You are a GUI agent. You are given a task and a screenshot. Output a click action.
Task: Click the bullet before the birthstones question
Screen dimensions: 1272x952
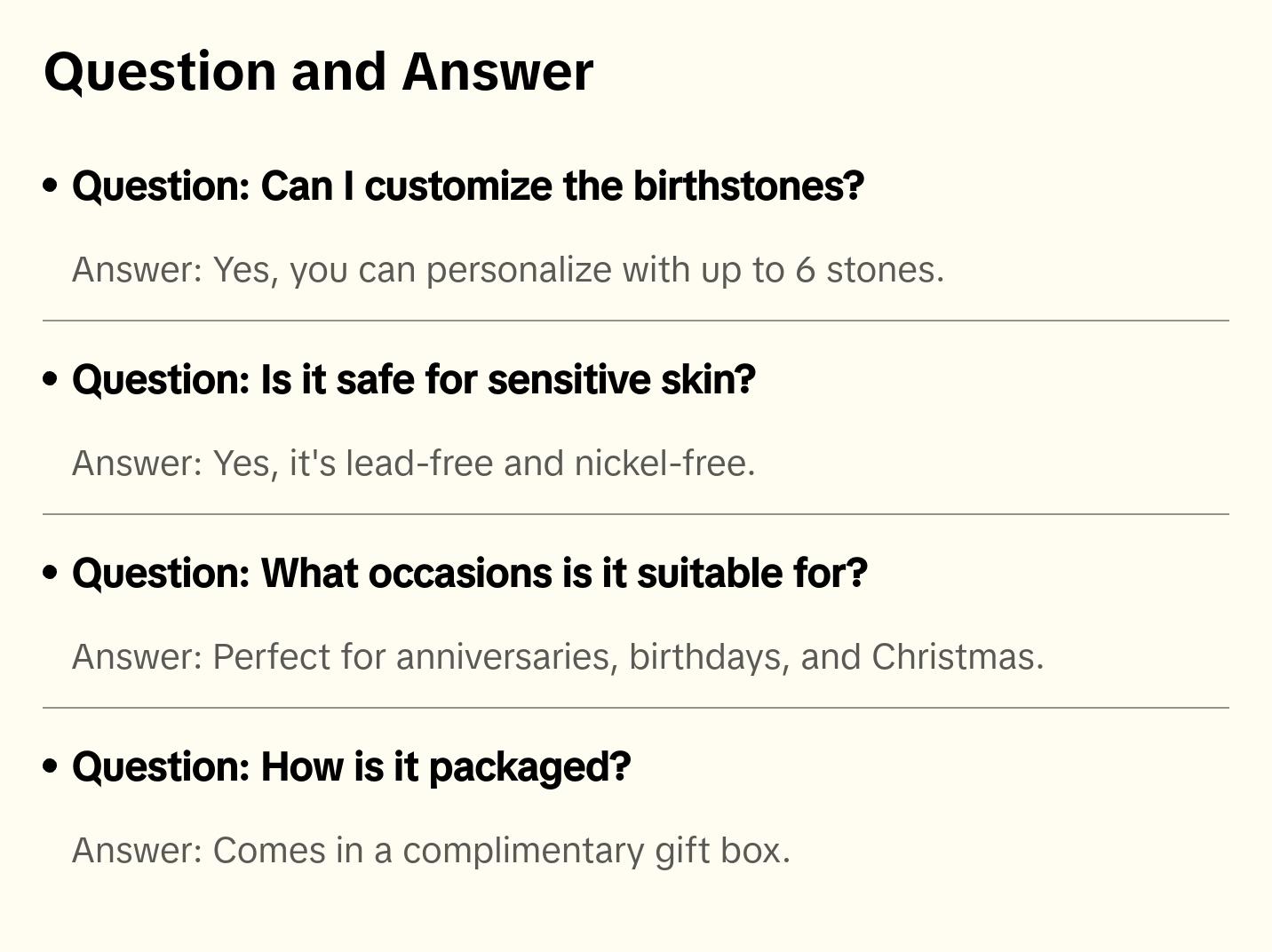pos(51,186)
